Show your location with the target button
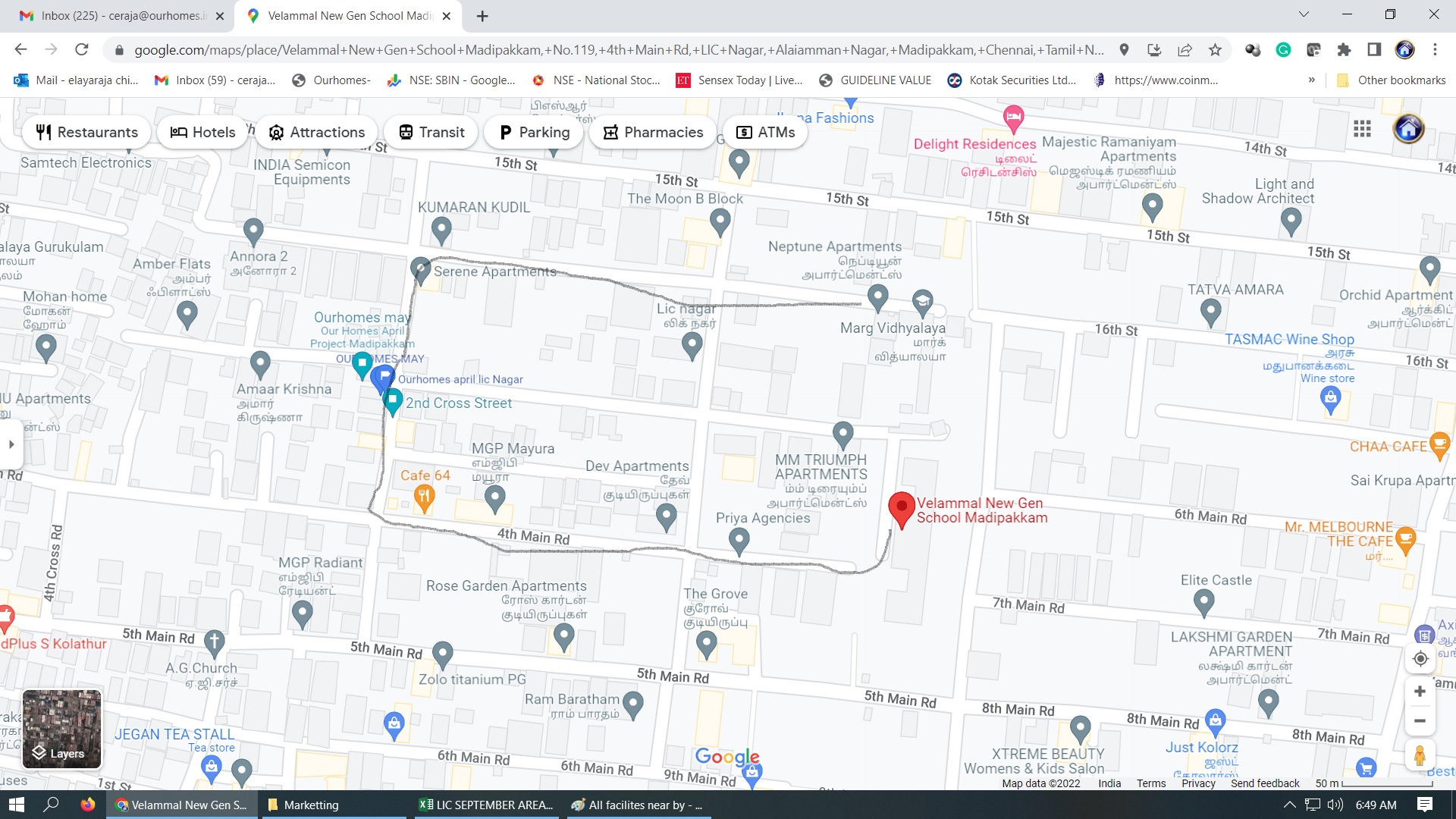 click(1420, 658)
